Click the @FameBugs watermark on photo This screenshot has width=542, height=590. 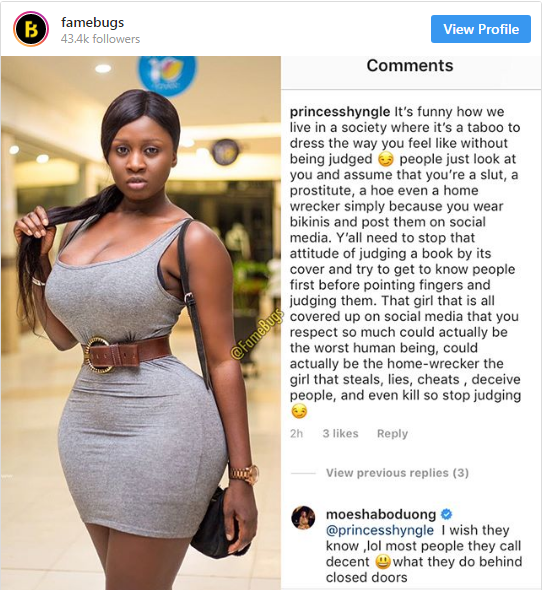tap(256, 333)
